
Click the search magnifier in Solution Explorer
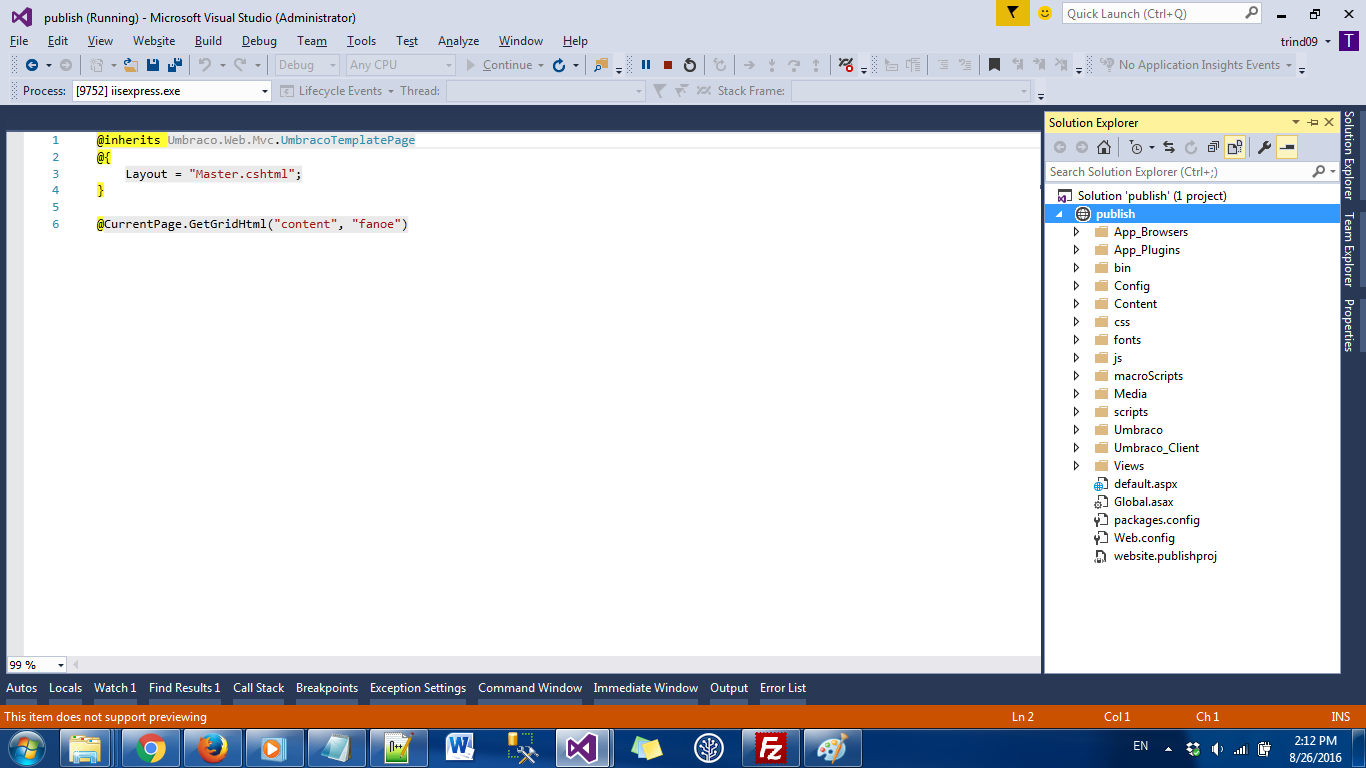[x=1318, y=172]
